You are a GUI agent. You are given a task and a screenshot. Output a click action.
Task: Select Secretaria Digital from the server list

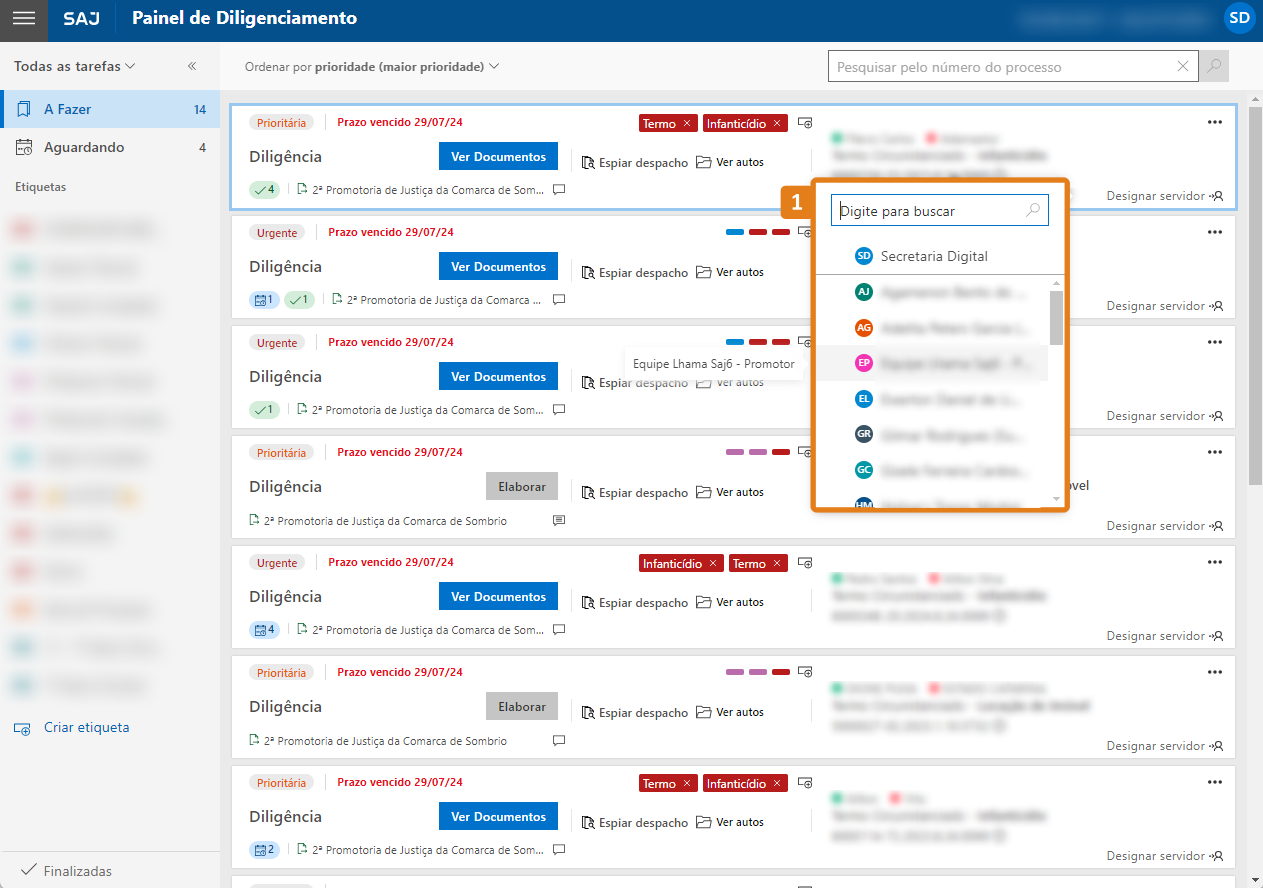(933, 256)
